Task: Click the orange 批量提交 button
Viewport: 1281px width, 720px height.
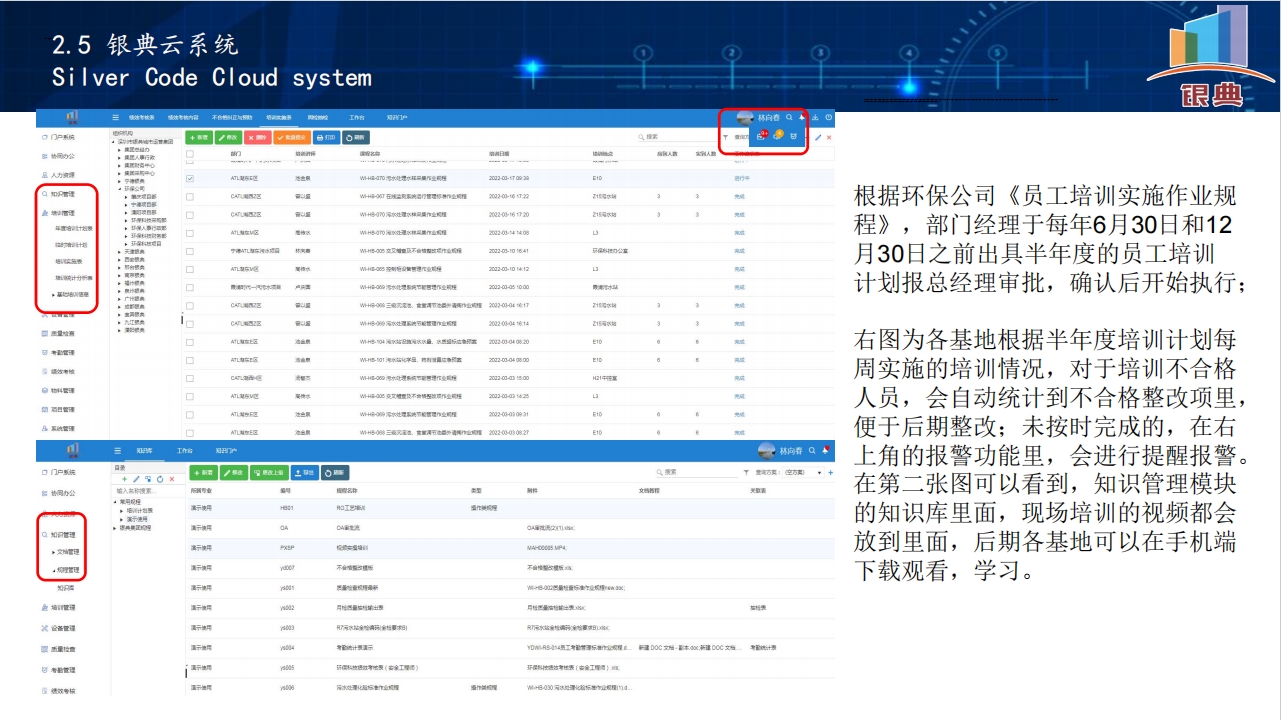Action: (291, 137)
